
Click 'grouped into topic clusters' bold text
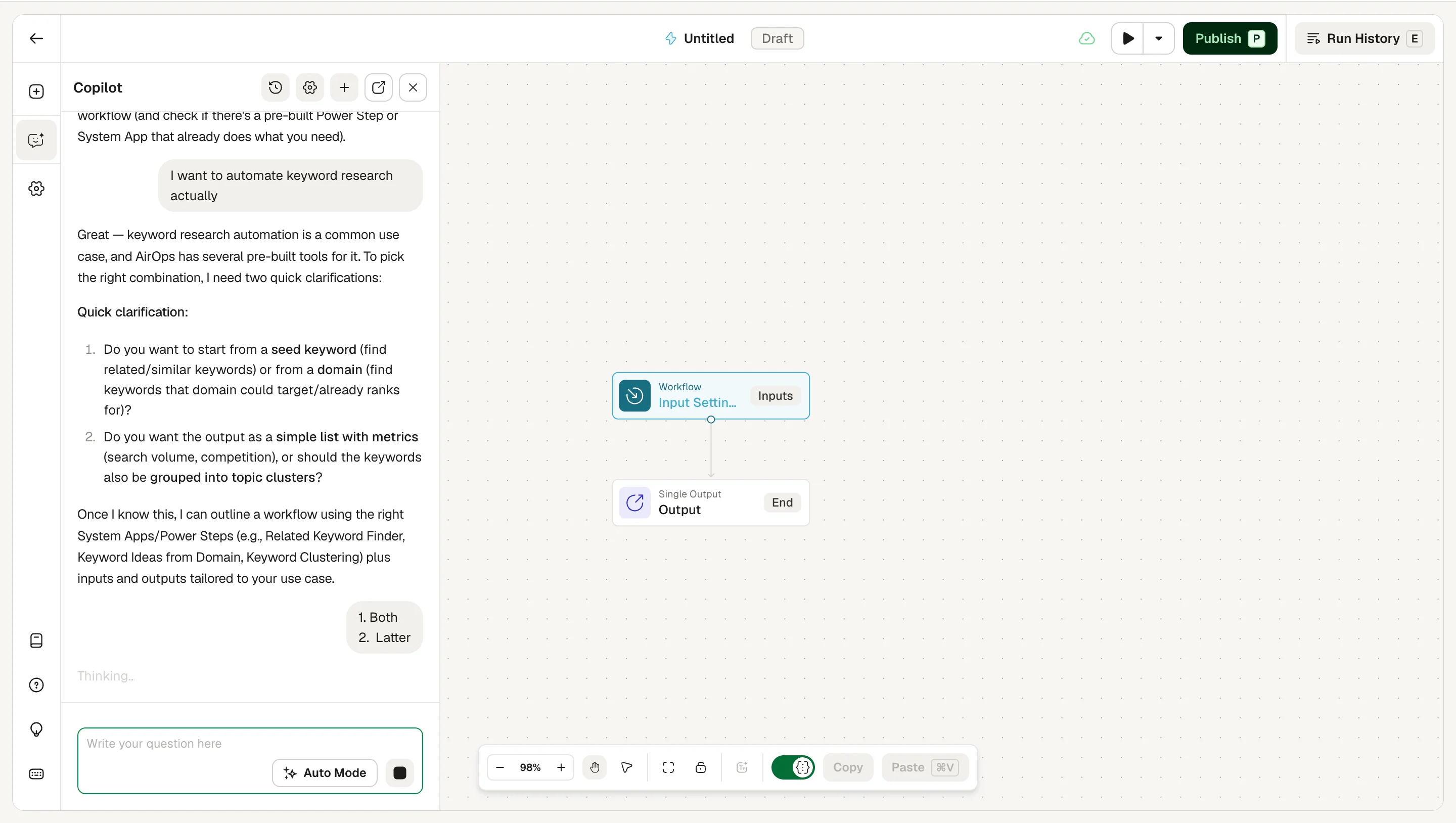(x=233, y=477)
